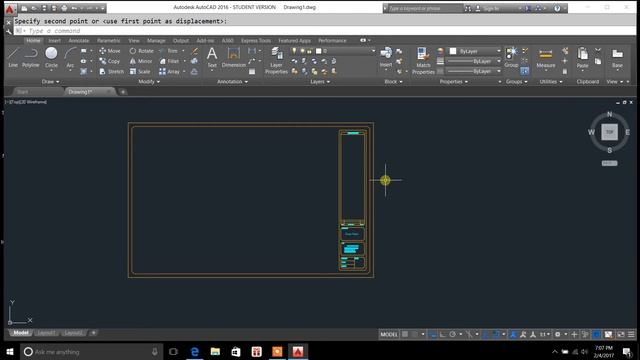Open the Parametric ribbon tab
The image size is (640, 360).
pyautogui.click(x=109, y=40)
